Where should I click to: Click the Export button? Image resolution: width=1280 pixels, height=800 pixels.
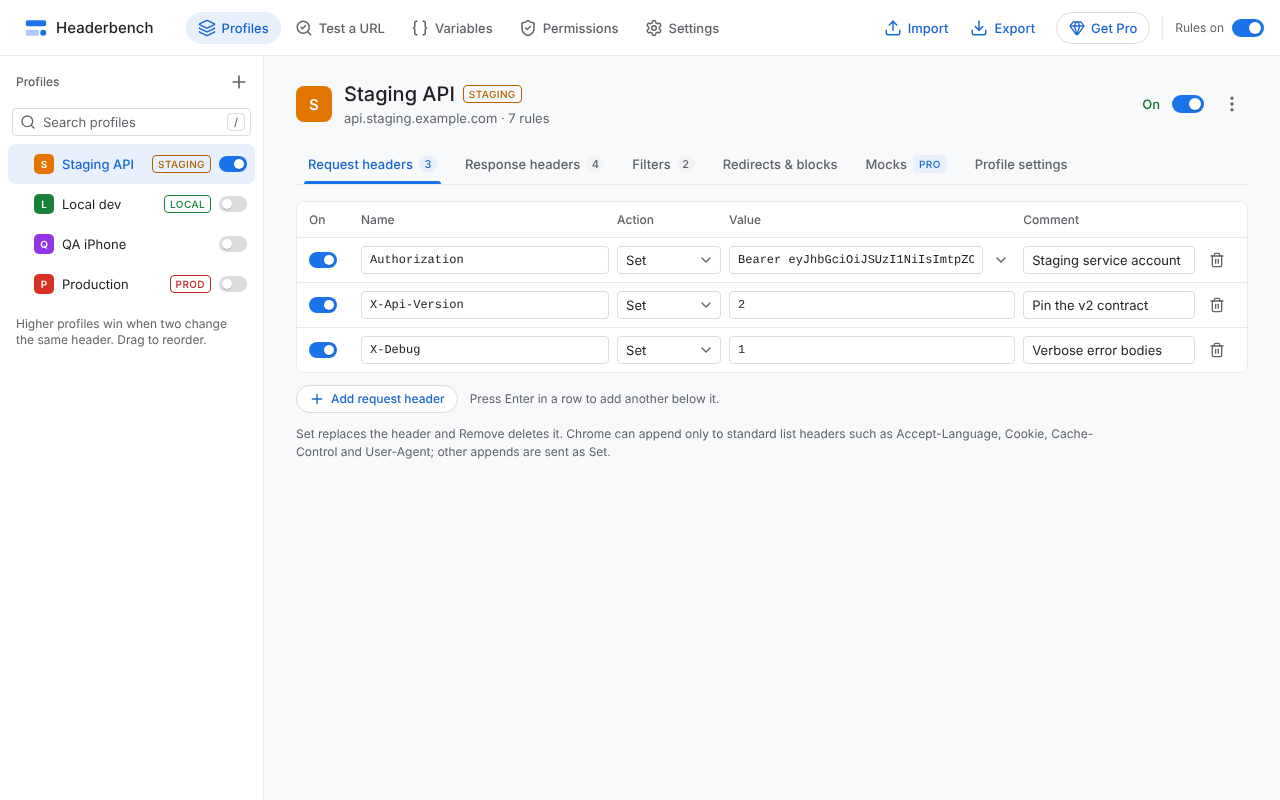pyautogui.click(x=1003, y=28)
